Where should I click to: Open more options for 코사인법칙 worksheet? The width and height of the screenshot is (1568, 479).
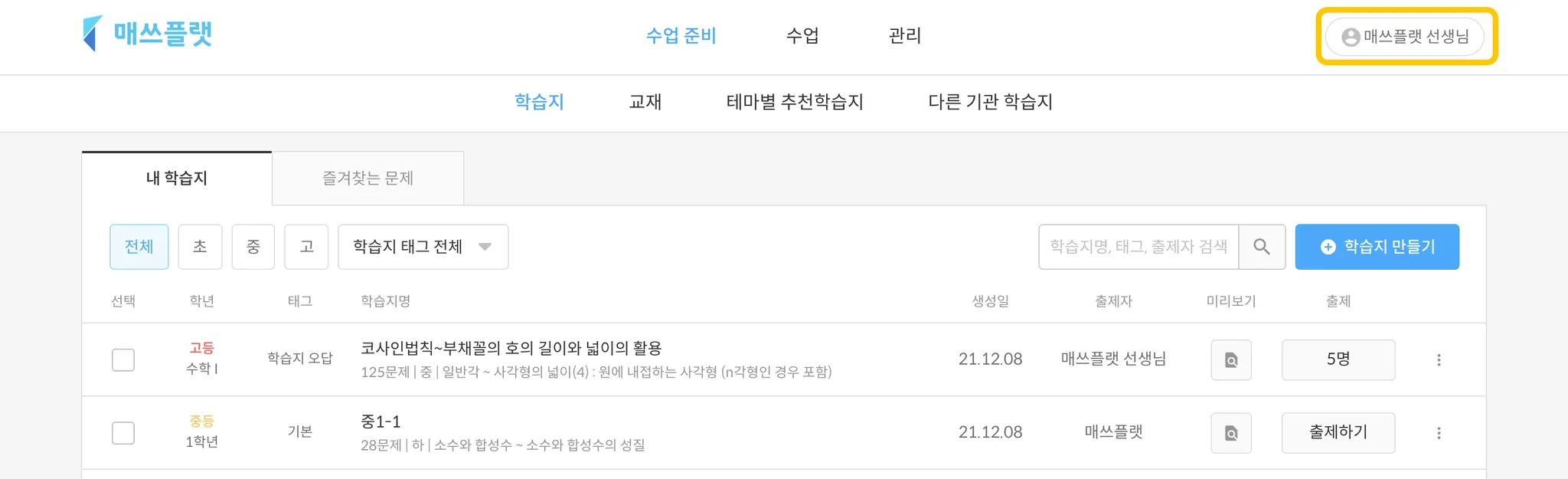pos(1439,359)
